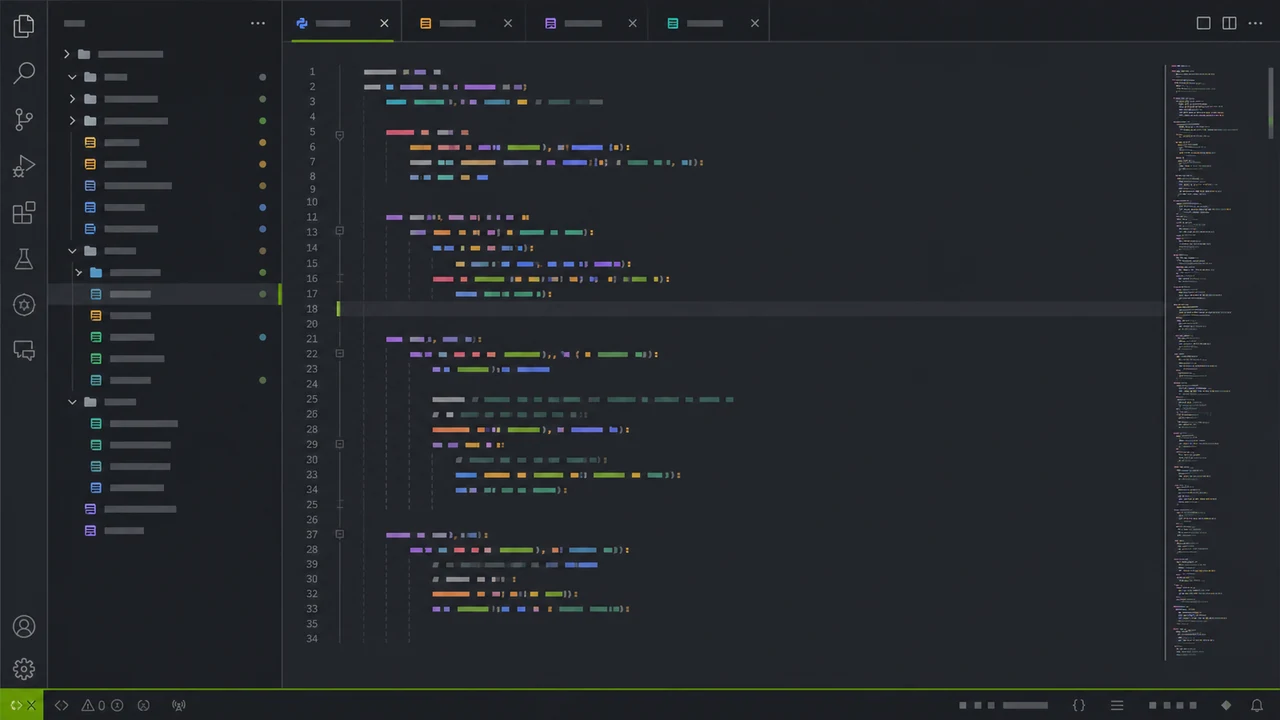Image resolution: width=1280 pixels, height=720 pixels.
Task: Open the Search view in activity bar
Action: pos(24,73)
